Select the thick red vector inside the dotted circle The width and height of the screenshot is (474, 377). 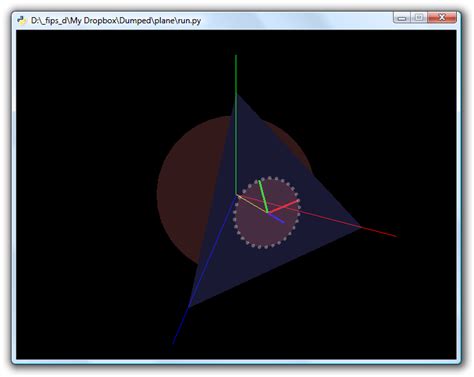pos(283,206)
